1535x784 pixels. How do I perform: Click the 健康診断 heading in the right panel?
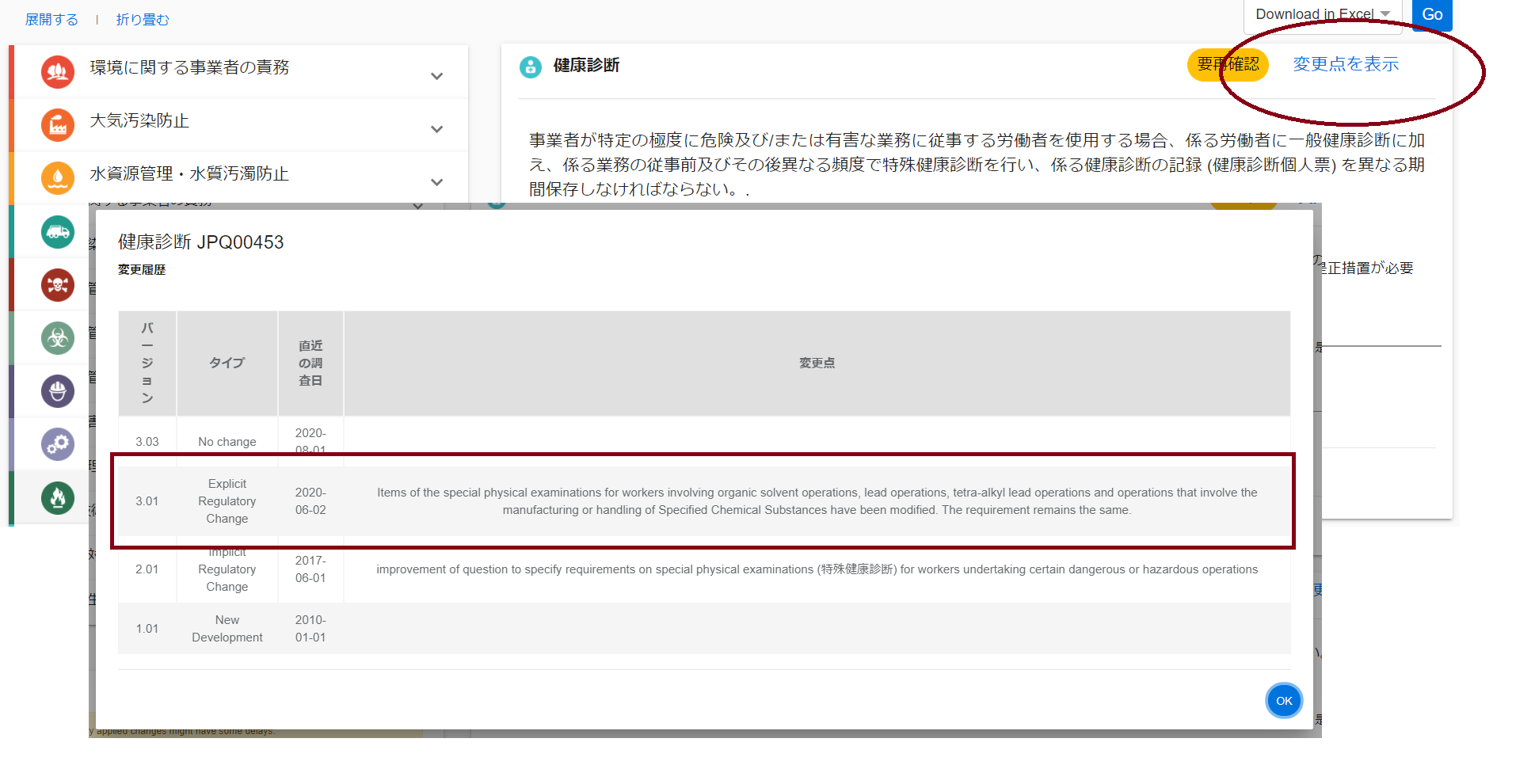[586, 65]
